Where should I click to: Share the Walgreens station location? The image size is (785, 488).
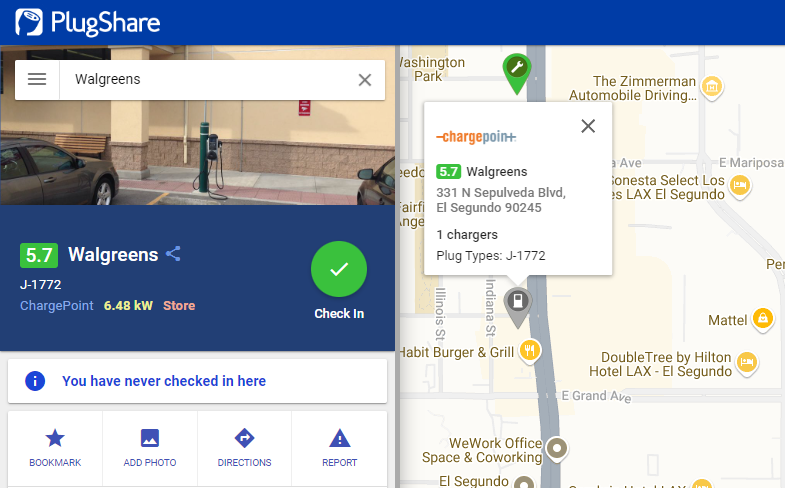[x=173, y=254]
